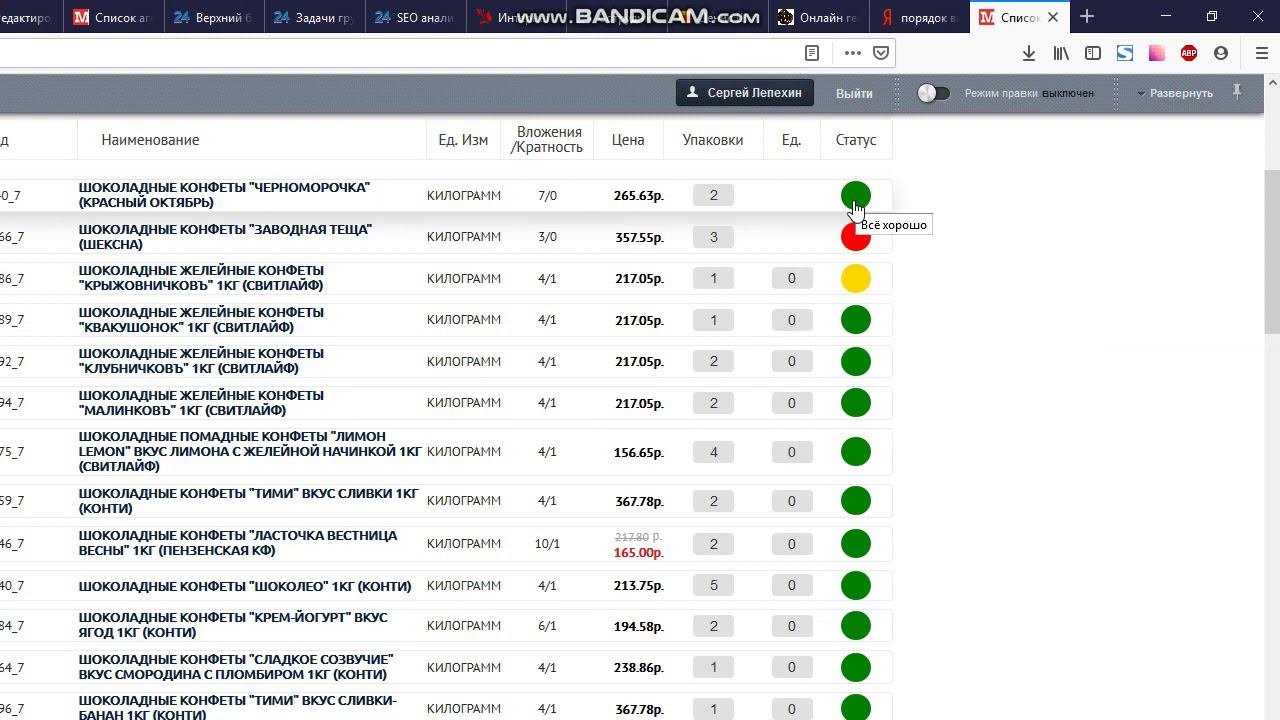Click the Выйти logout link
1280x720 pixels.
(x=854, y=93)
